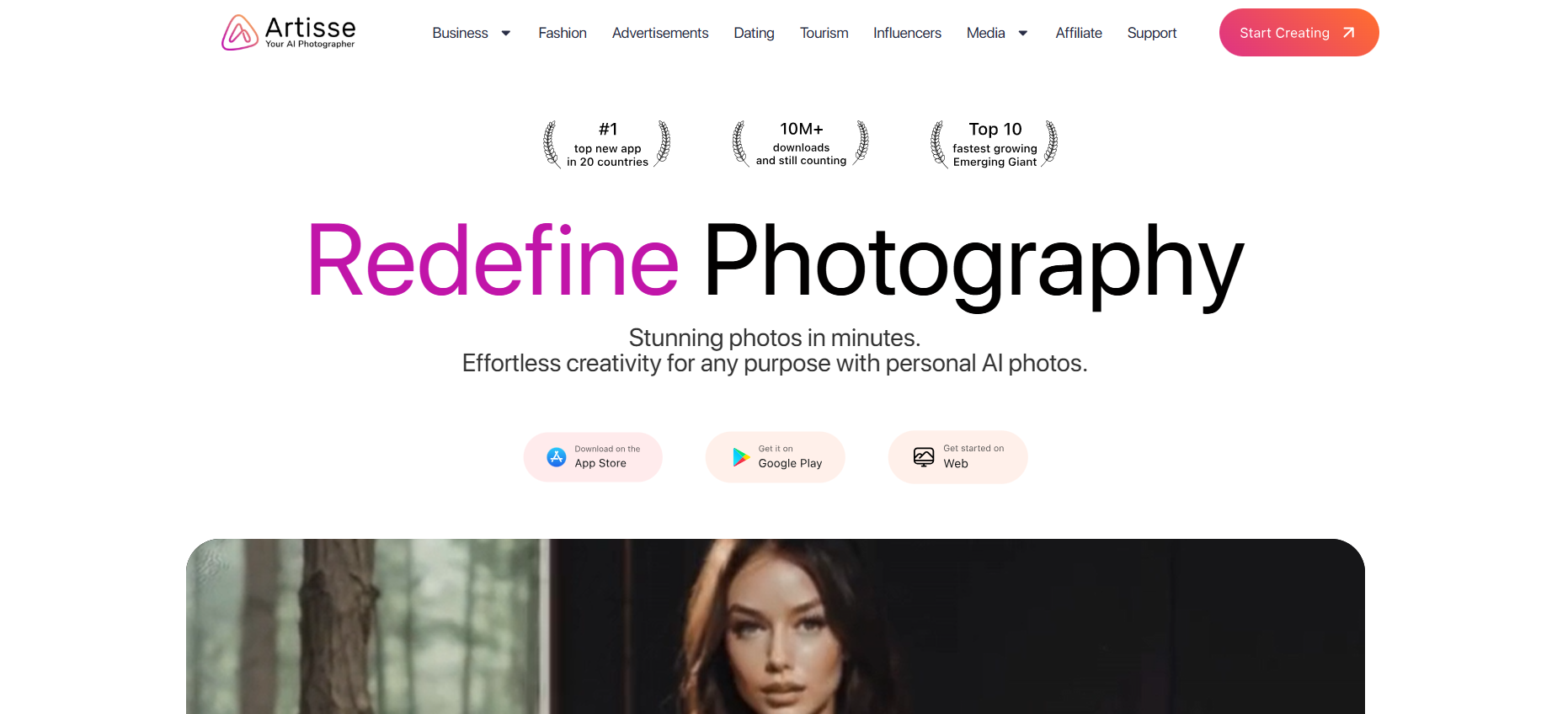1568x714 pixels.
Task: Click the App Store icon
Action: 557,457
